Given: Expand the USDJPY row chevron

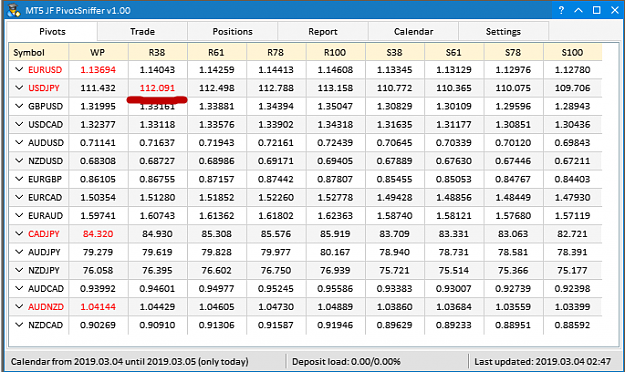Looking at the screenshot, I should click(19, 88).
